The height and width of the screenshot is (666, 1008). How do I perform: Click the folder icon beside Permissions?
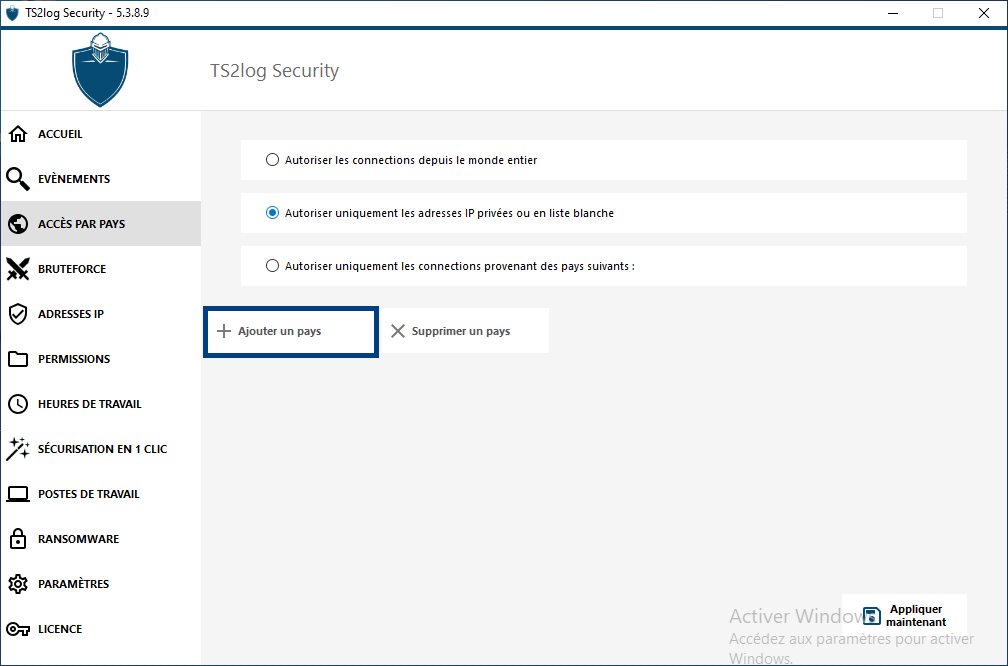[18, 359]
